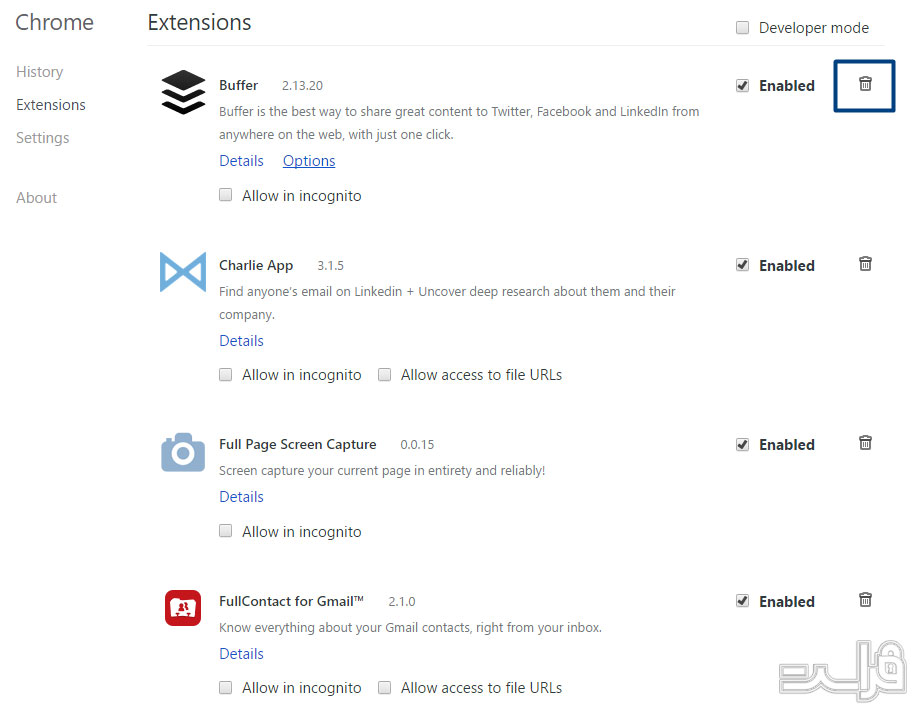Toggle Enabled for Full Page Screen Capture
The height and width of the screenshot is (714, 922).
click(x=743, y=445)
